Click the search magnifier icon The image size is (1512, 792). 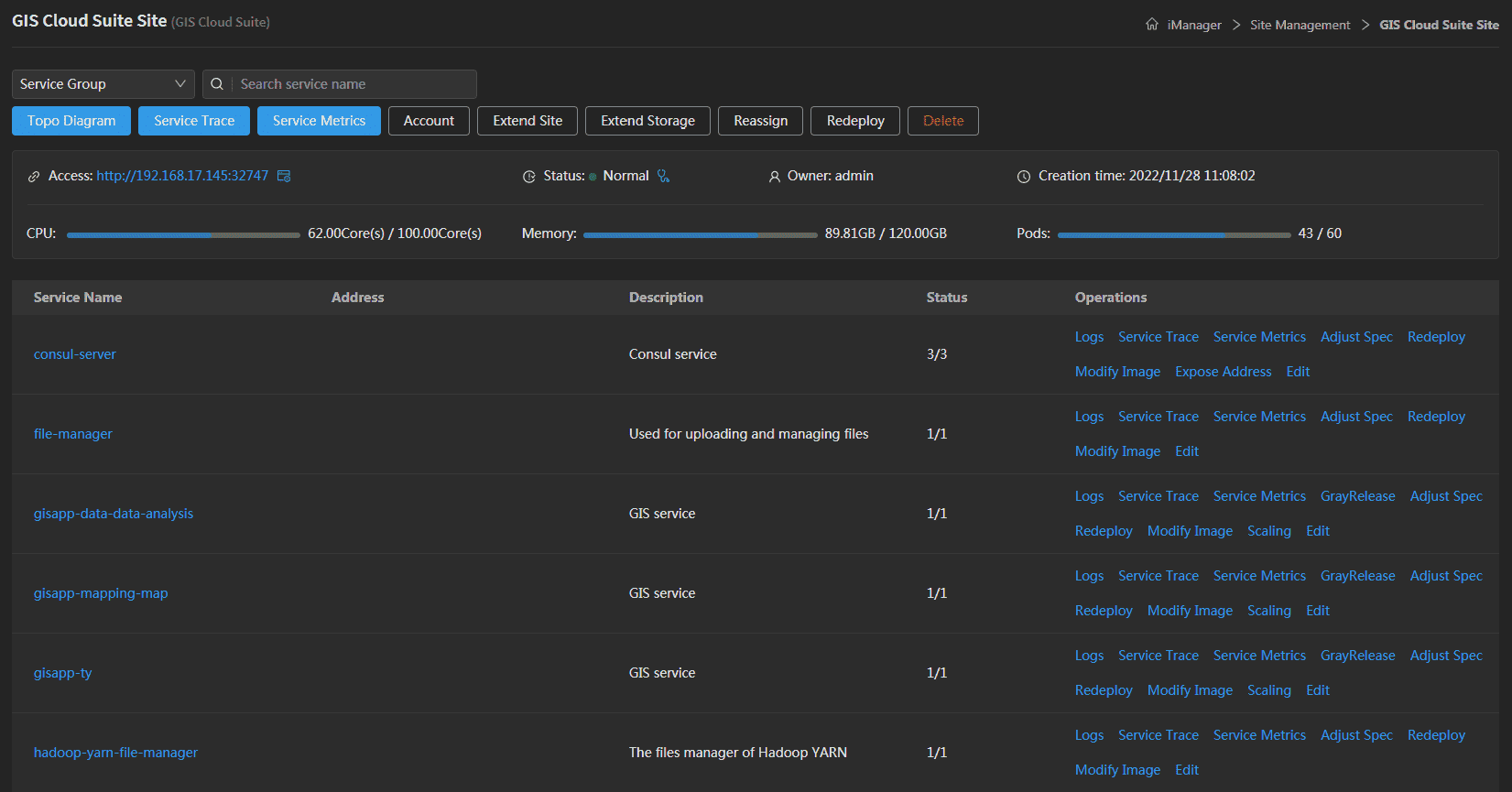coord(217,84)
